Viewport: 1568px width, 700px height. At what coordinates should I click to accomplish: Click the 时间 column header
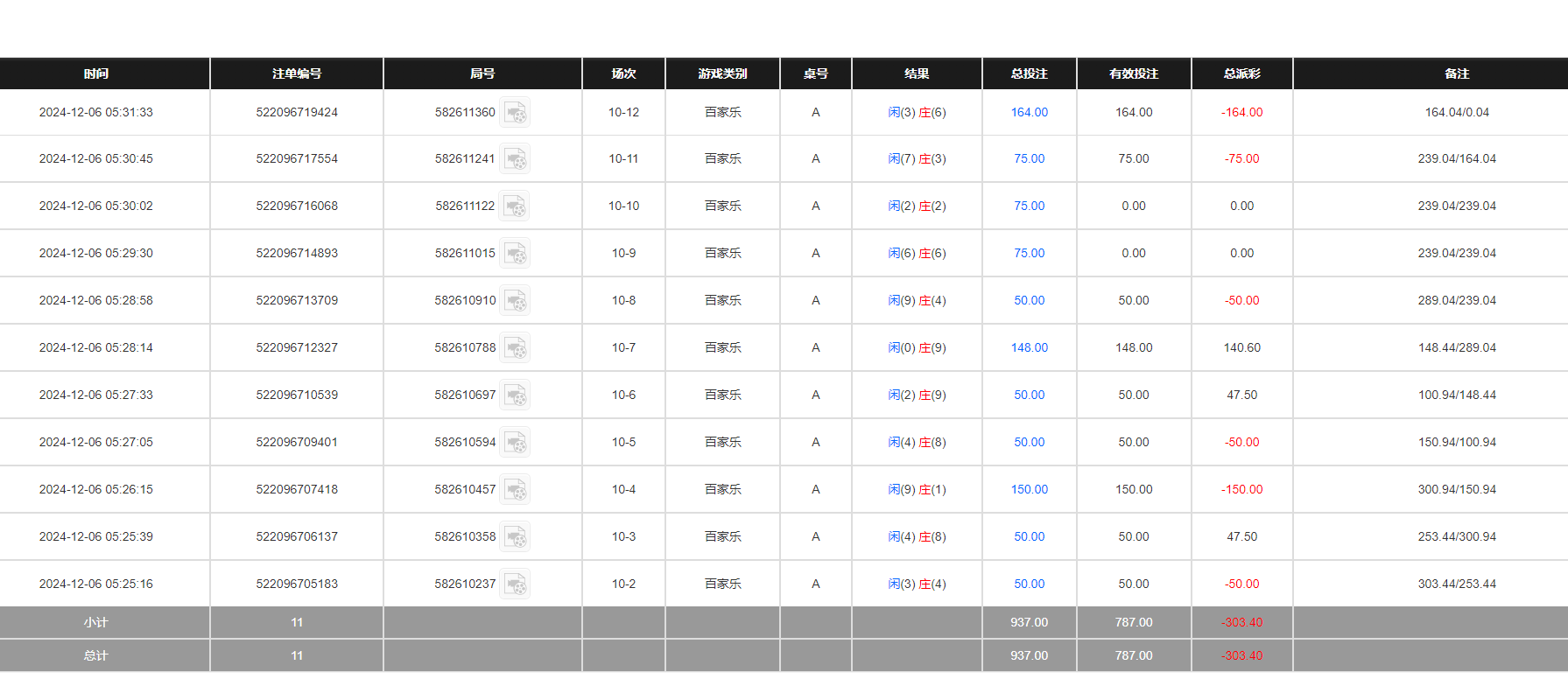click(x=96, y=74)
